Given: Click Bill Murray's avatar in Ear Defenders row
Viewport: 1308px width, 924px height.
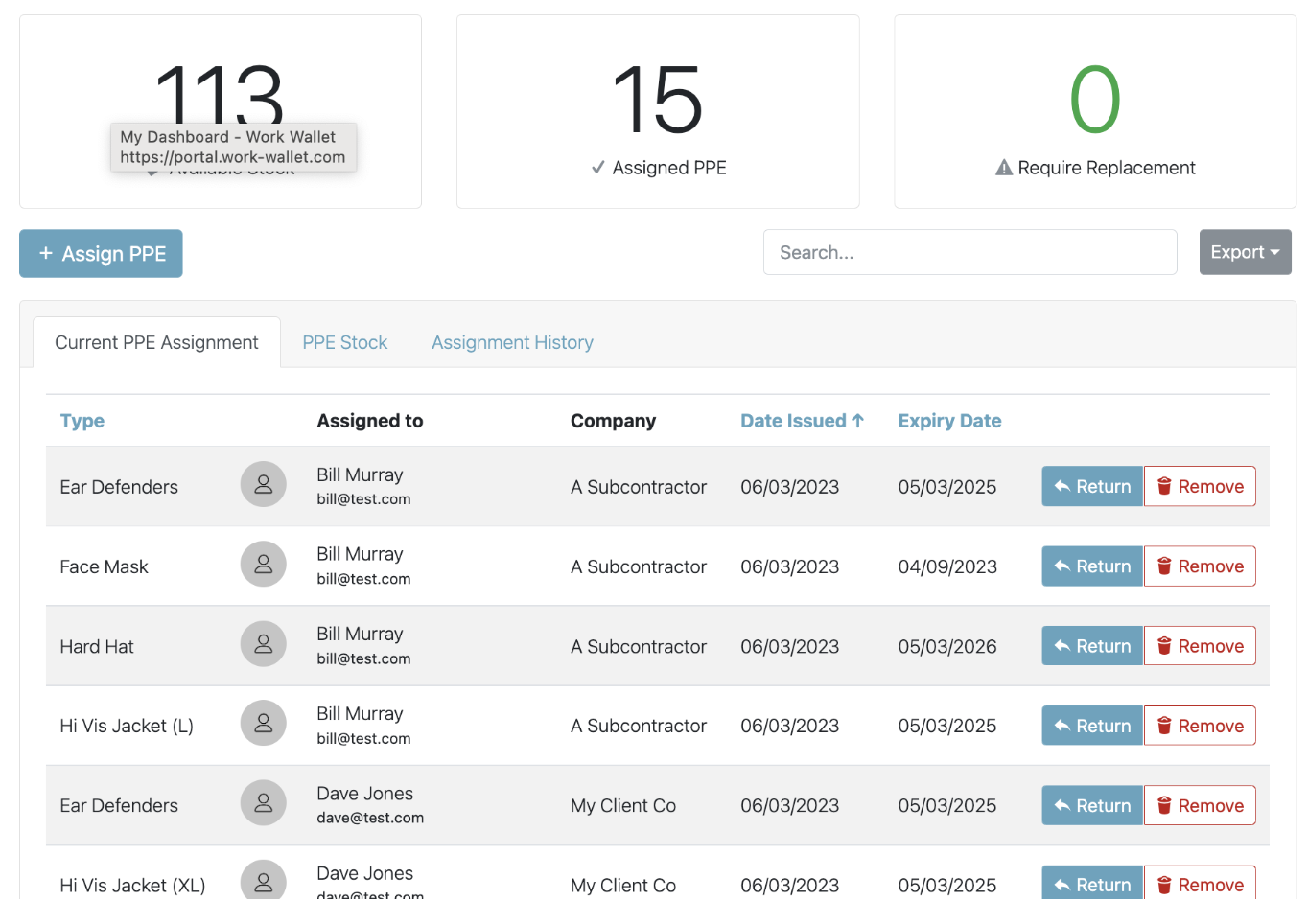Looking at the screenshot, I should pyautogui.click(x=263, y=485).
